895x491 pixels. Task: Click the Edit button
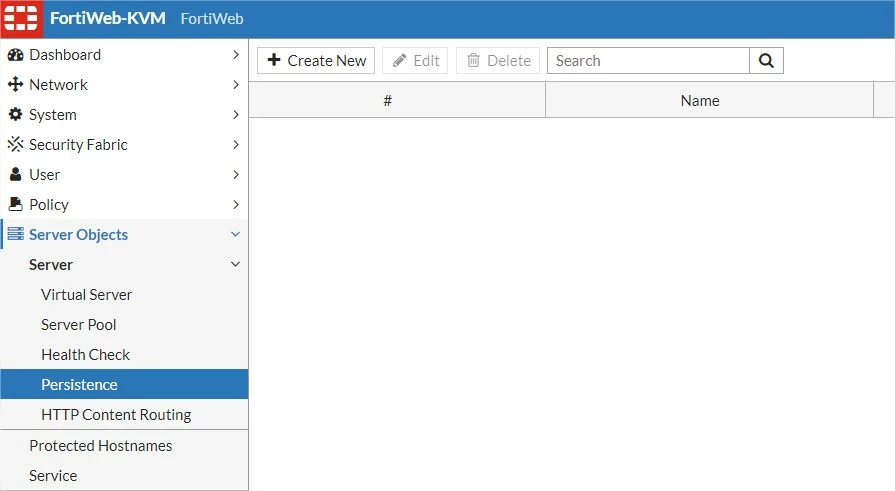coord(415,61)
